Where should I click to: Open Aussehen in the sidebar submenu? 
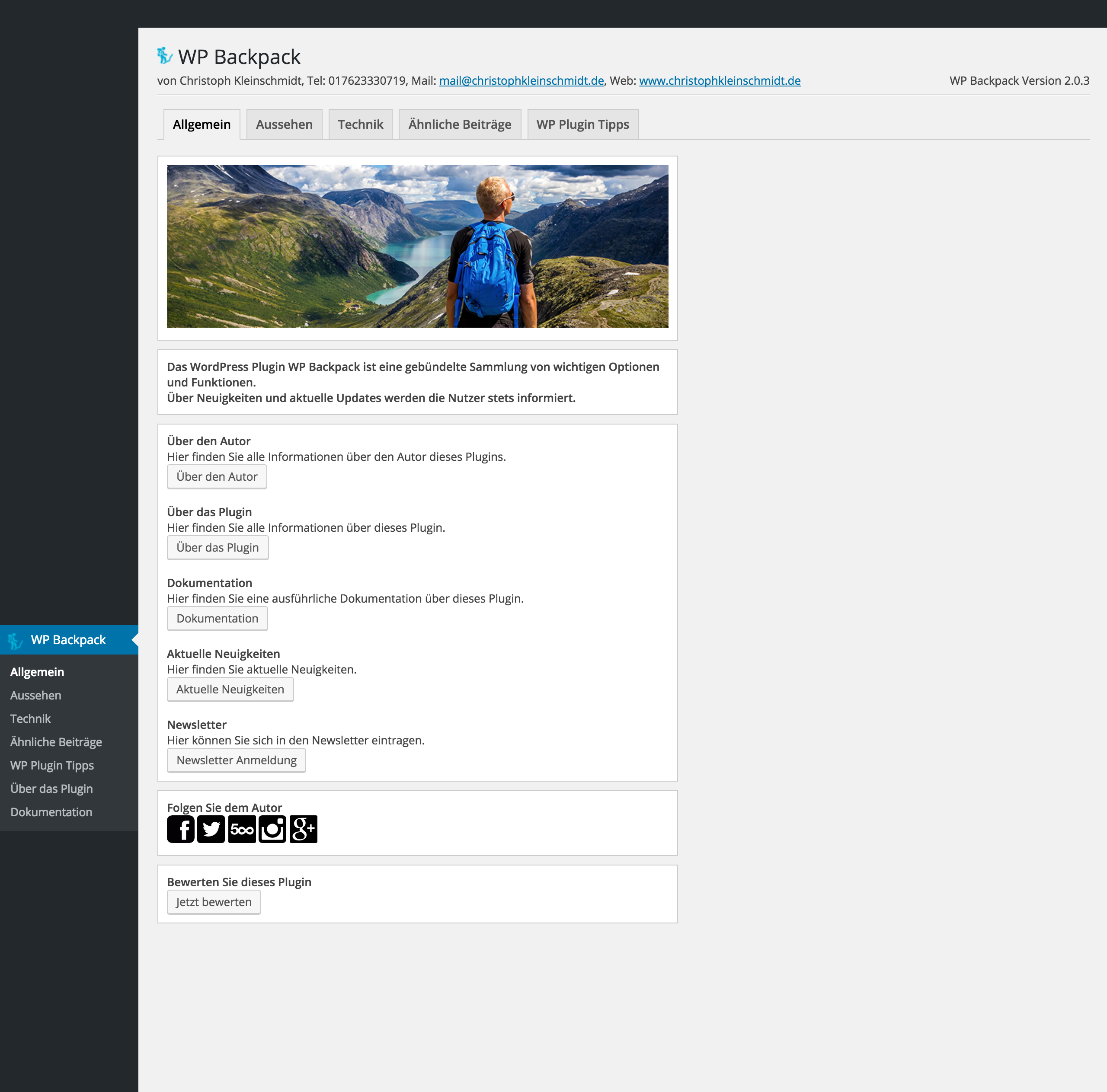click(x=35, y=695)
